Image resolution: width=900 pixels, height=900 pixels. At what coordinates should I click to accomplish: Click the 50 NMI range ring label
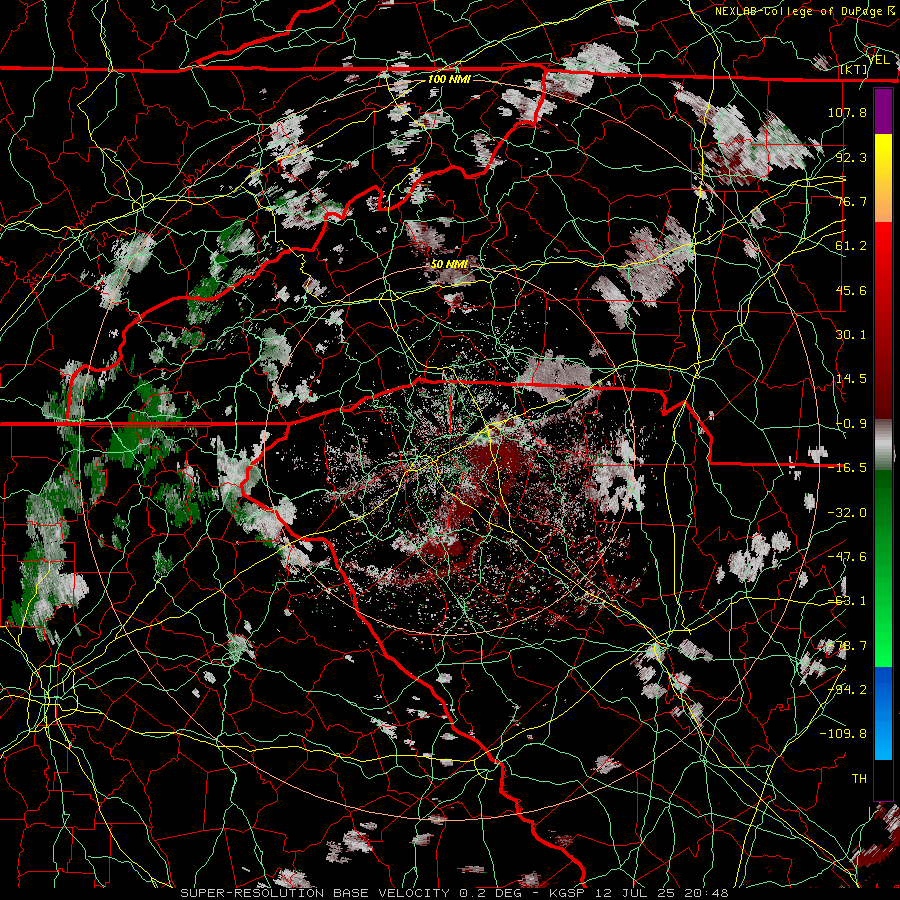click(449, 265)
